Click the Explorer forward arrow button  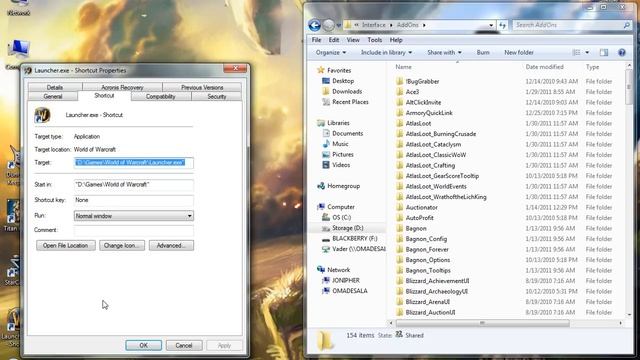point(329,25)
